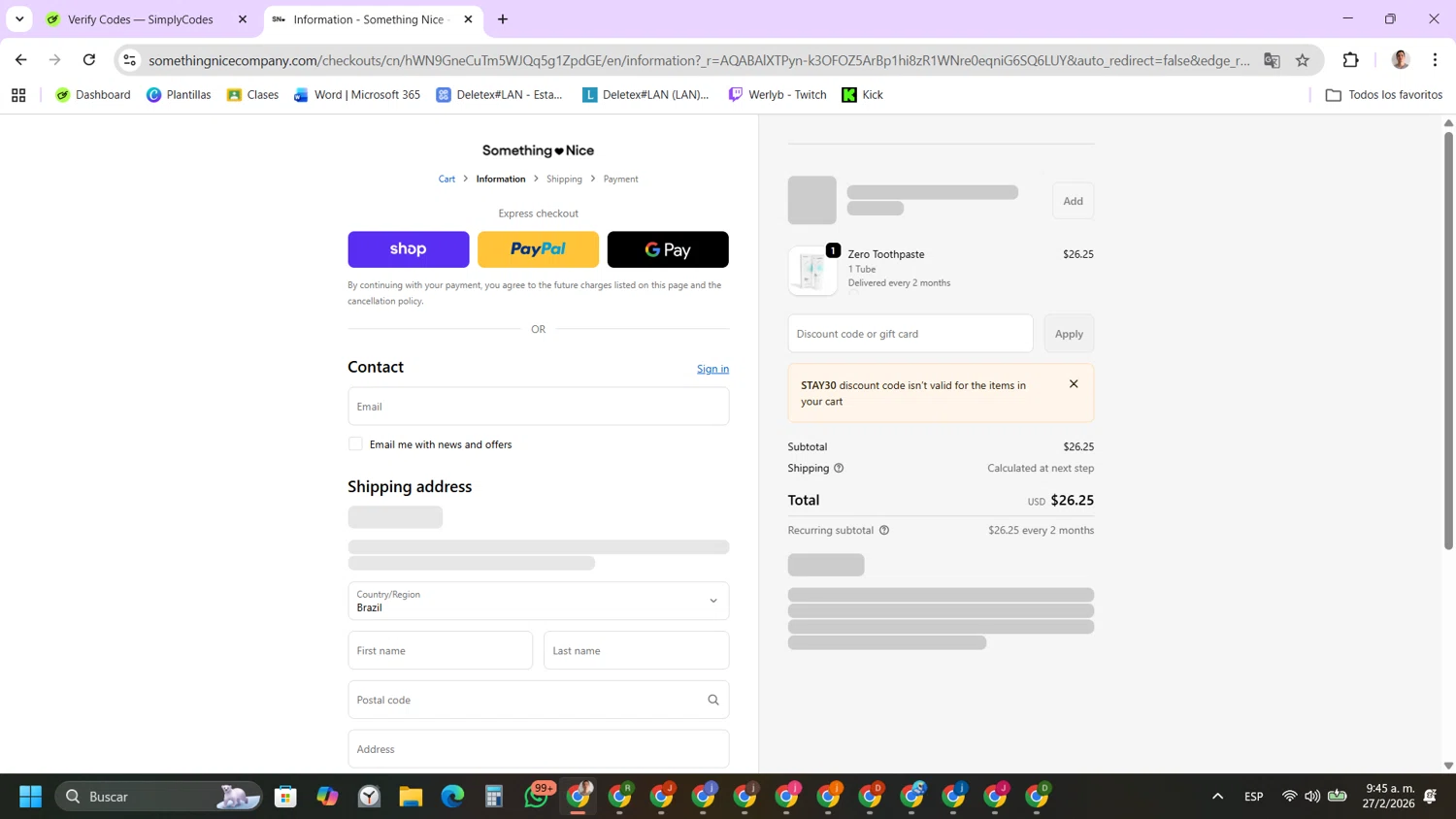The image size is (1456, 819).
Task: Bookmark this page with the star icon
Action: pos(1303,60)
